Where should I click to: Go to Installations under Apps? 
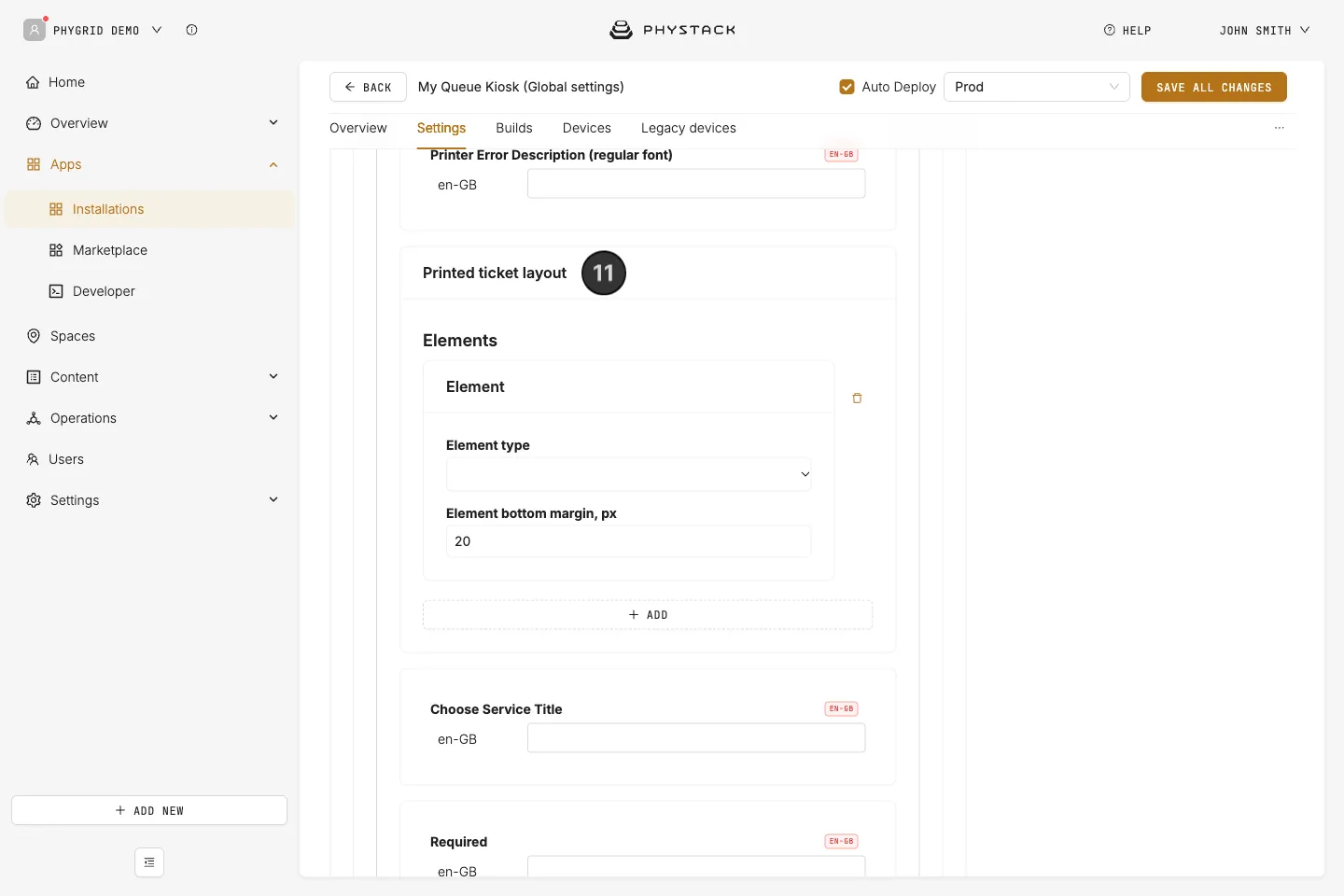149,209
